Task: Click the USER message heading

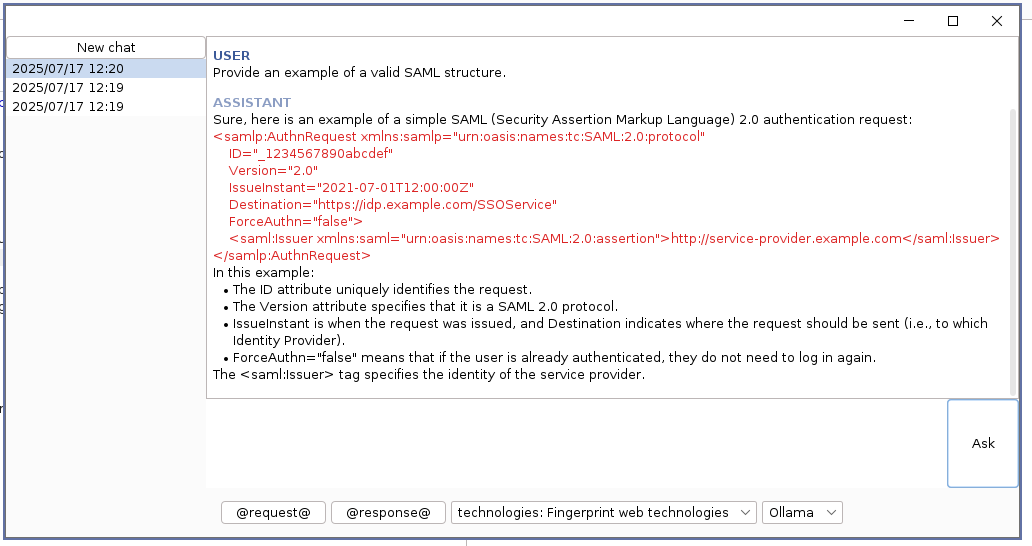Action: click(x=232, y=56)
